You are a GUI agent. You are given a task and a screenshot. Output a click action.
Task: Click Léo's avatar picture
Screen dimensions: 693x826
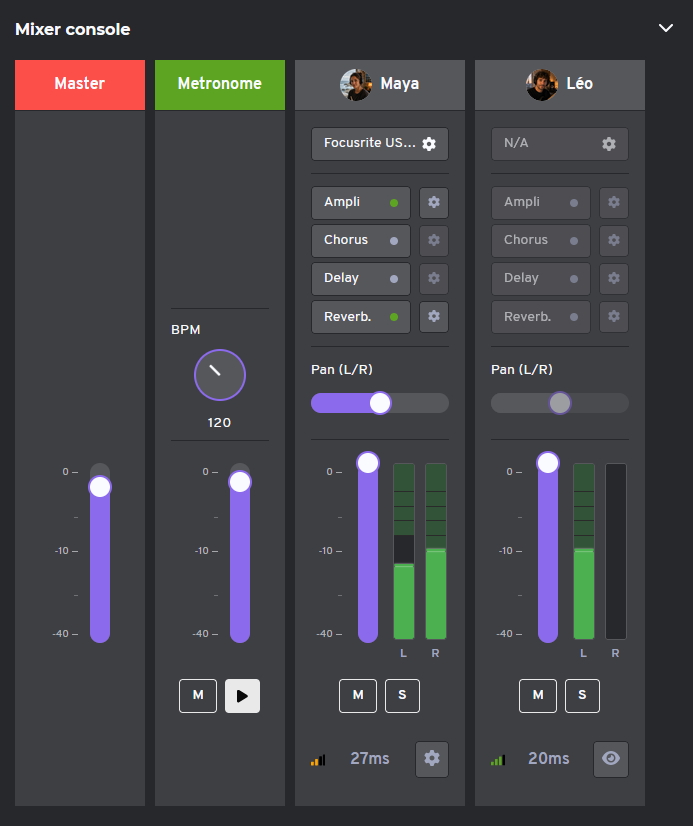point(542,84)
